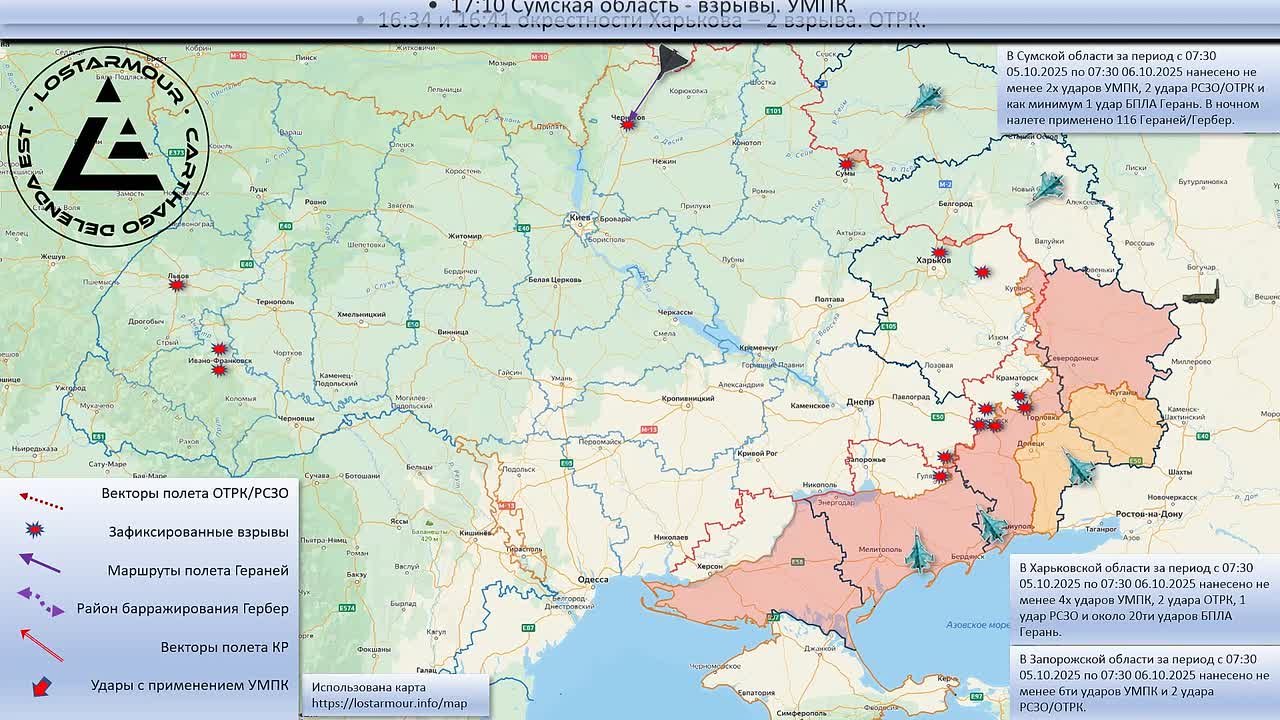The width and height of the screenshot is (1280, 720).
Task: Click the explosion marker on Харьков
Action: pyautogui.click(x=939, y=252)
